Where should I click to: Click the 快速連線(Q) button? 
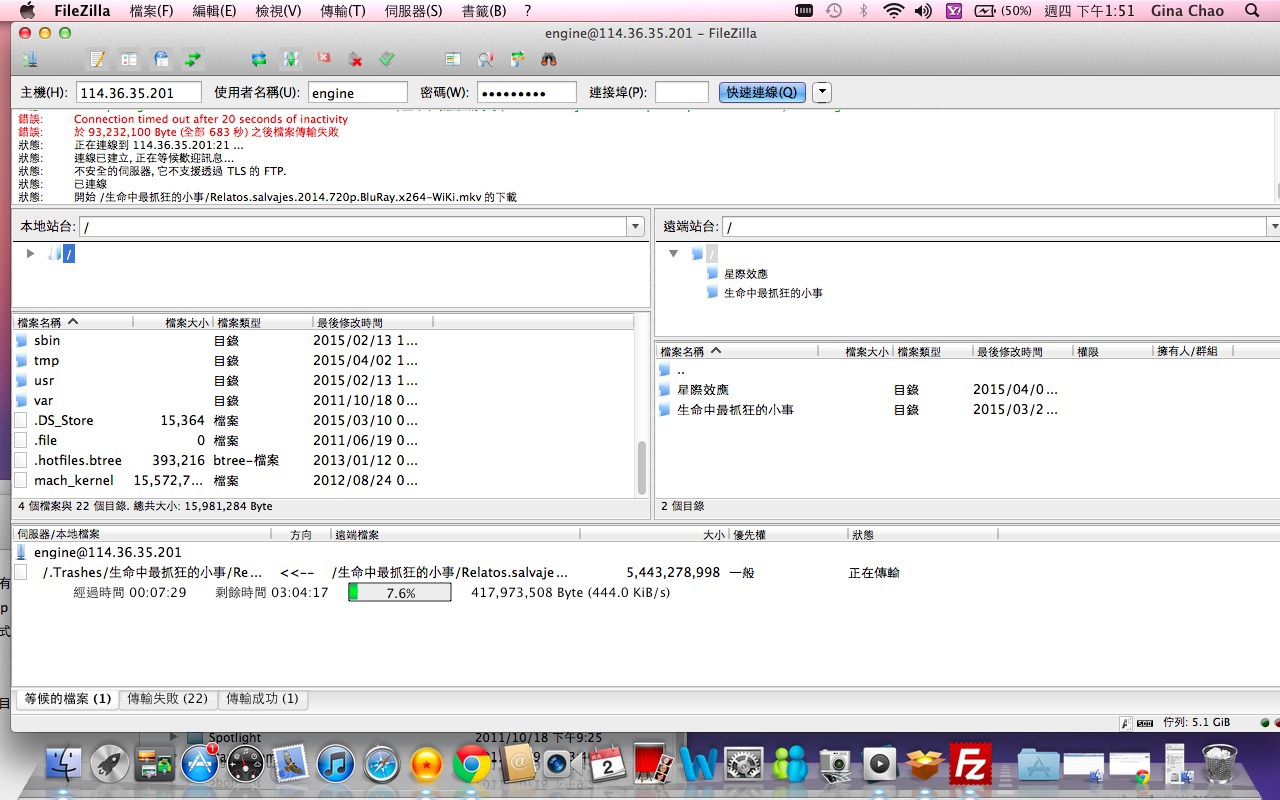coord(761,92)
